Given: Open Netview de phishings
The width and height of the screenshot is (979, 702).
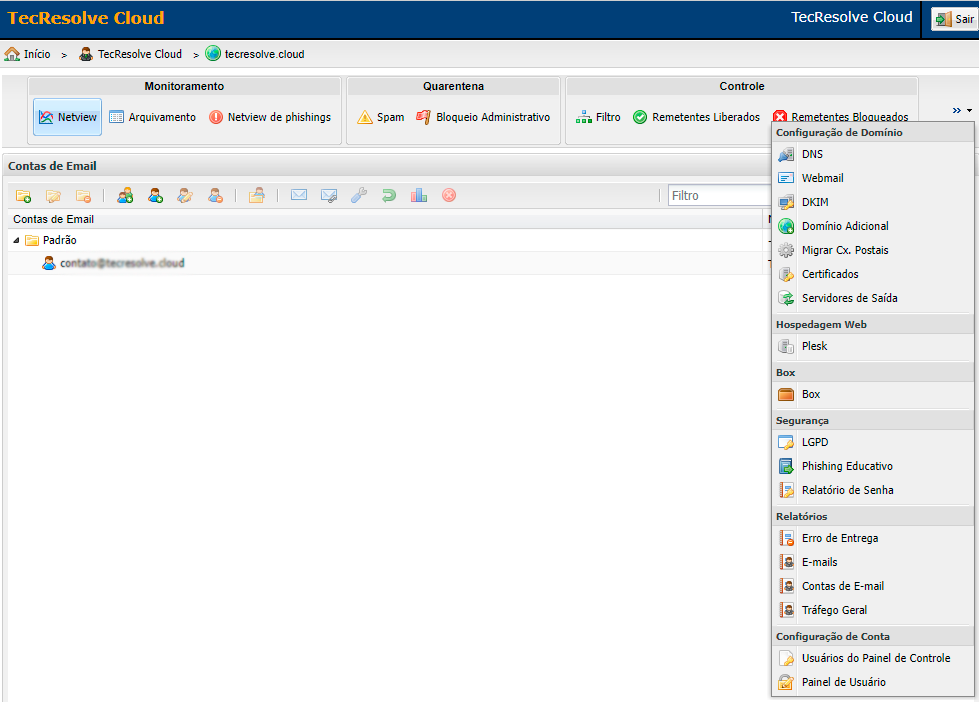Looking at the screenshot, I should (269, 117).
